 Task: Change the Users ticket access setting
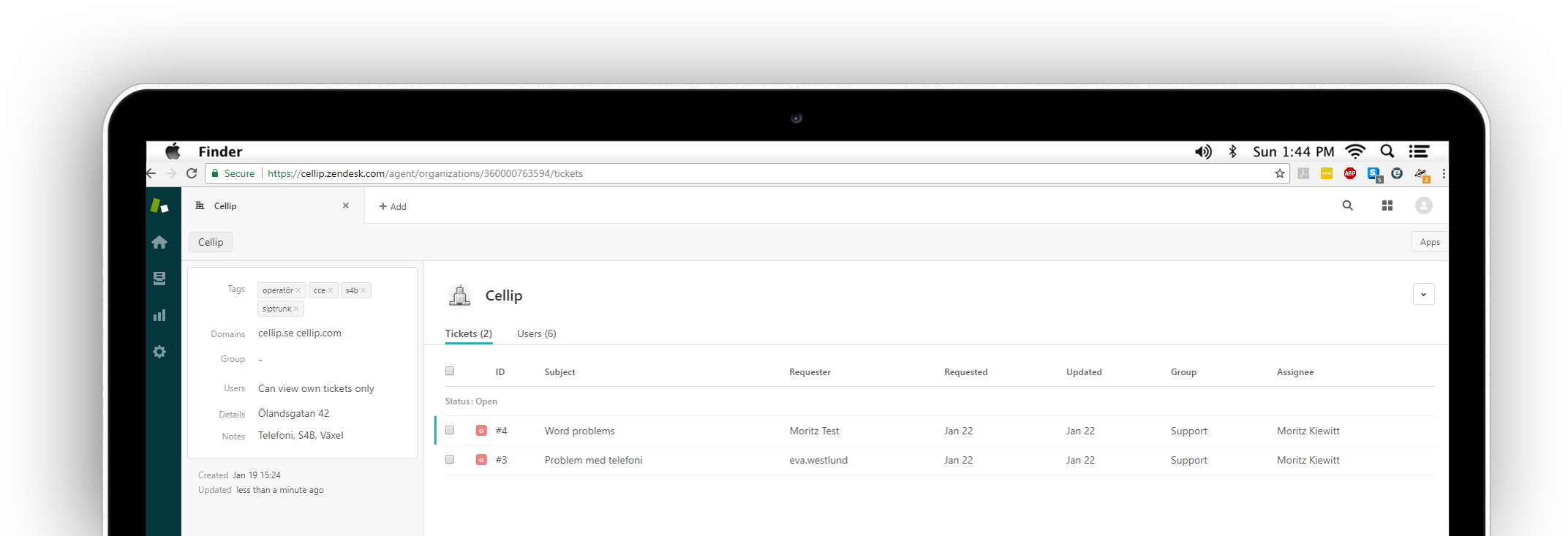coord(316,388)
